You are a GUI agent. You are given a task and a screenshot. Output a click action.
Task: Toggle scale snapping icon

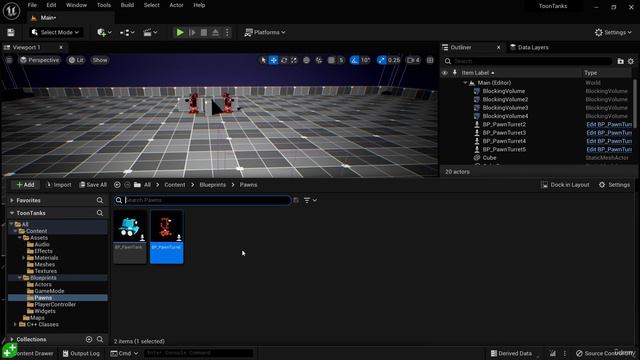[381, 60]
